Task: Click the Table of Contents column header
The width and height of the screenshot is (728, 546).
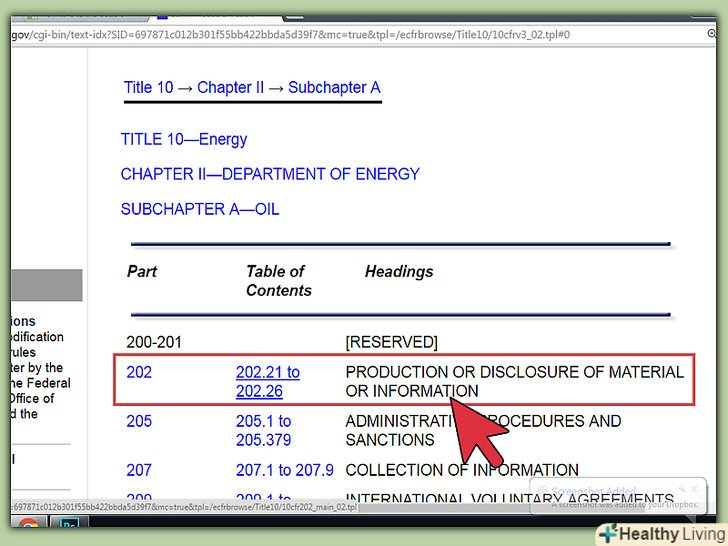Action: (279, 280)
